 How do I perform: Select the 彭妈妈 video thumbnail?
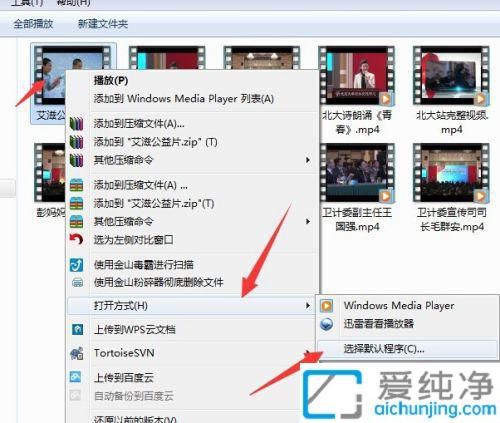tap(50, 173)
